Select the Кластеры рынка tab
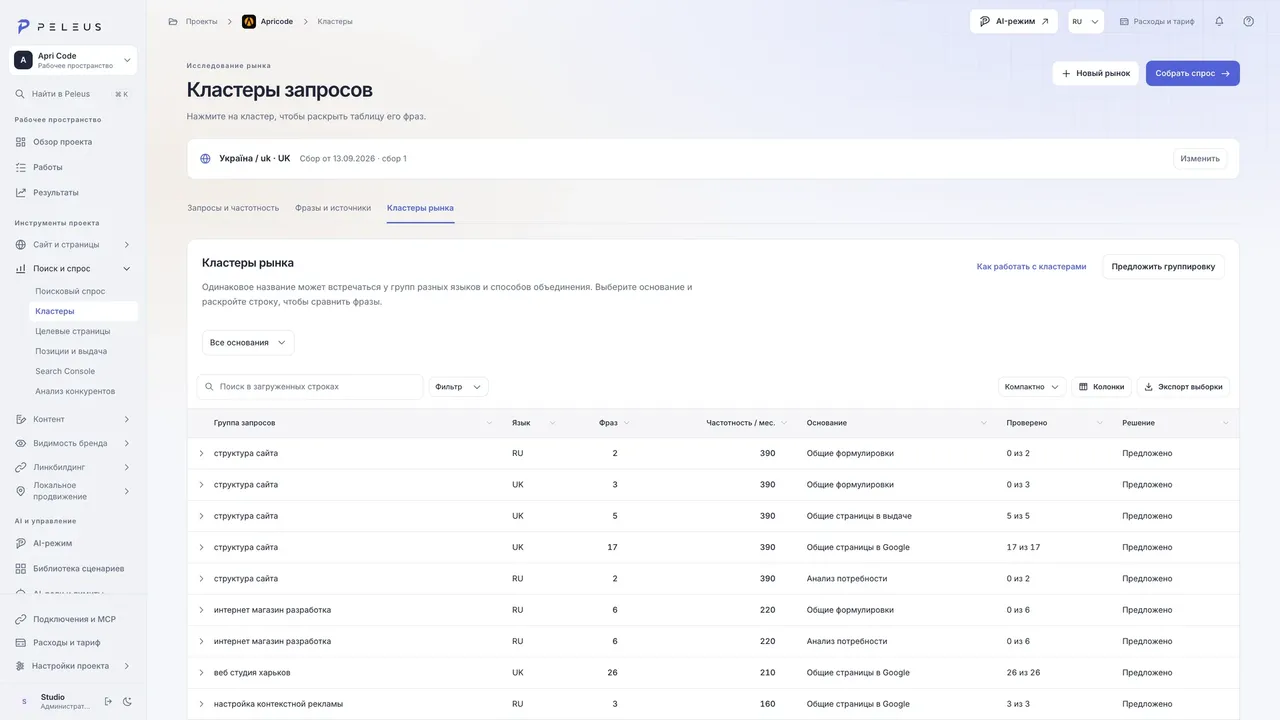1280x720 pixels. 420,208
